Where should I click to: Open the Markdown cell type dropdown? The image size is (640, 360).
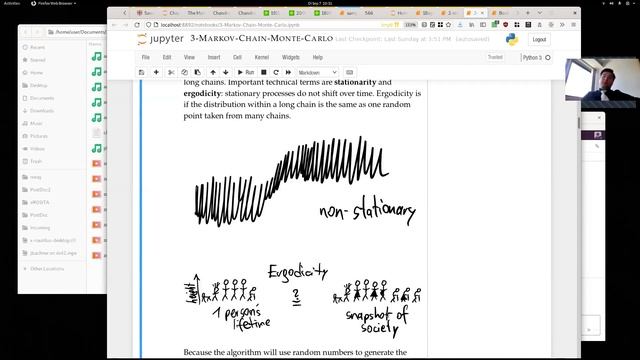[318, 72]
